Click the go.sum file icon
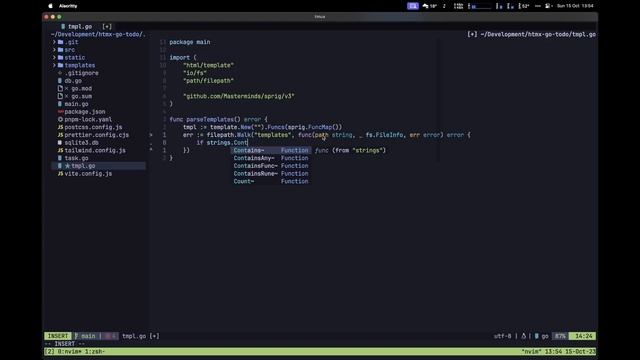Image resolution: width=640 pixels, height=360 pixels. click(x=60, y=96)
